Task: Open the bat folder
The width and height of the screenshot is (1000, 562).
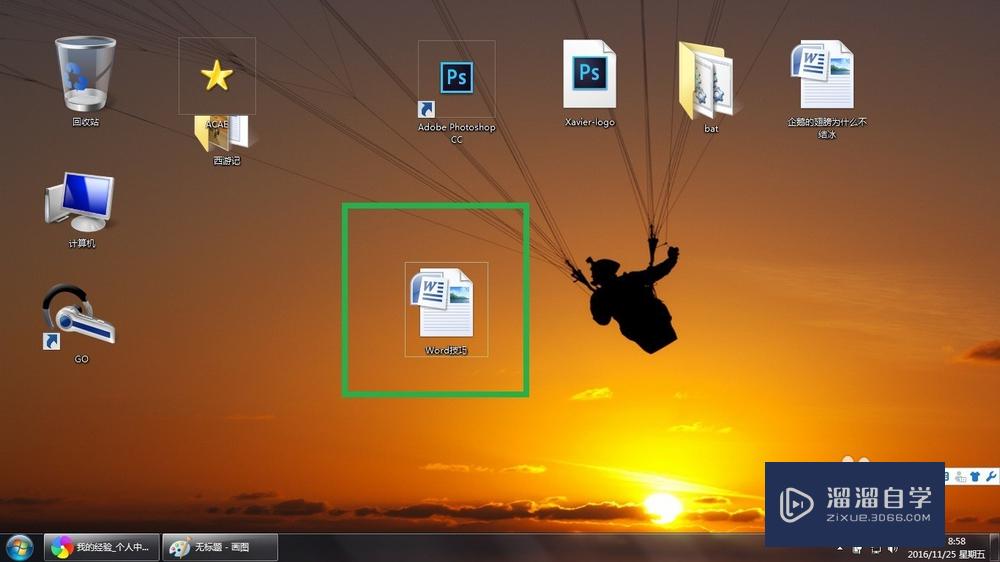Action: click(710, 80)
